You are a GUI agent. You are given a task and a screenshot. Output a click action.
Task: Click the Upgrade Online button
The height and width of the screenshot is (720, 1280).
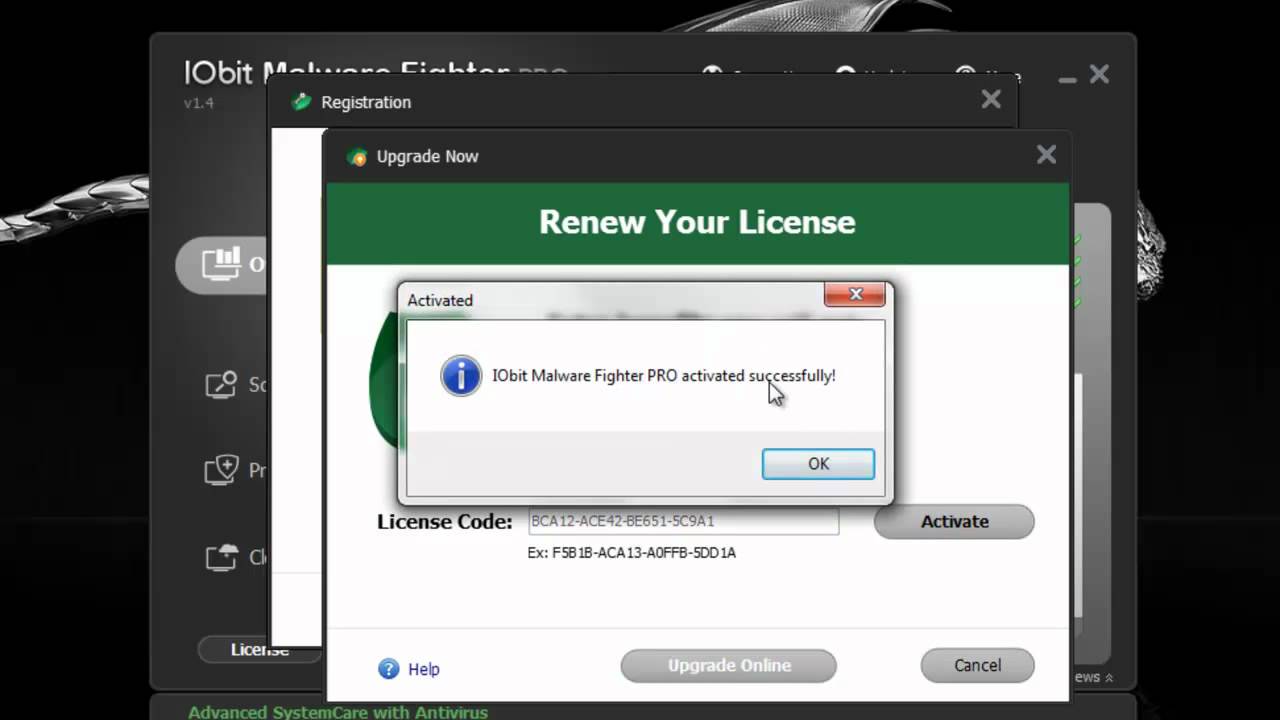click(728, 666)
